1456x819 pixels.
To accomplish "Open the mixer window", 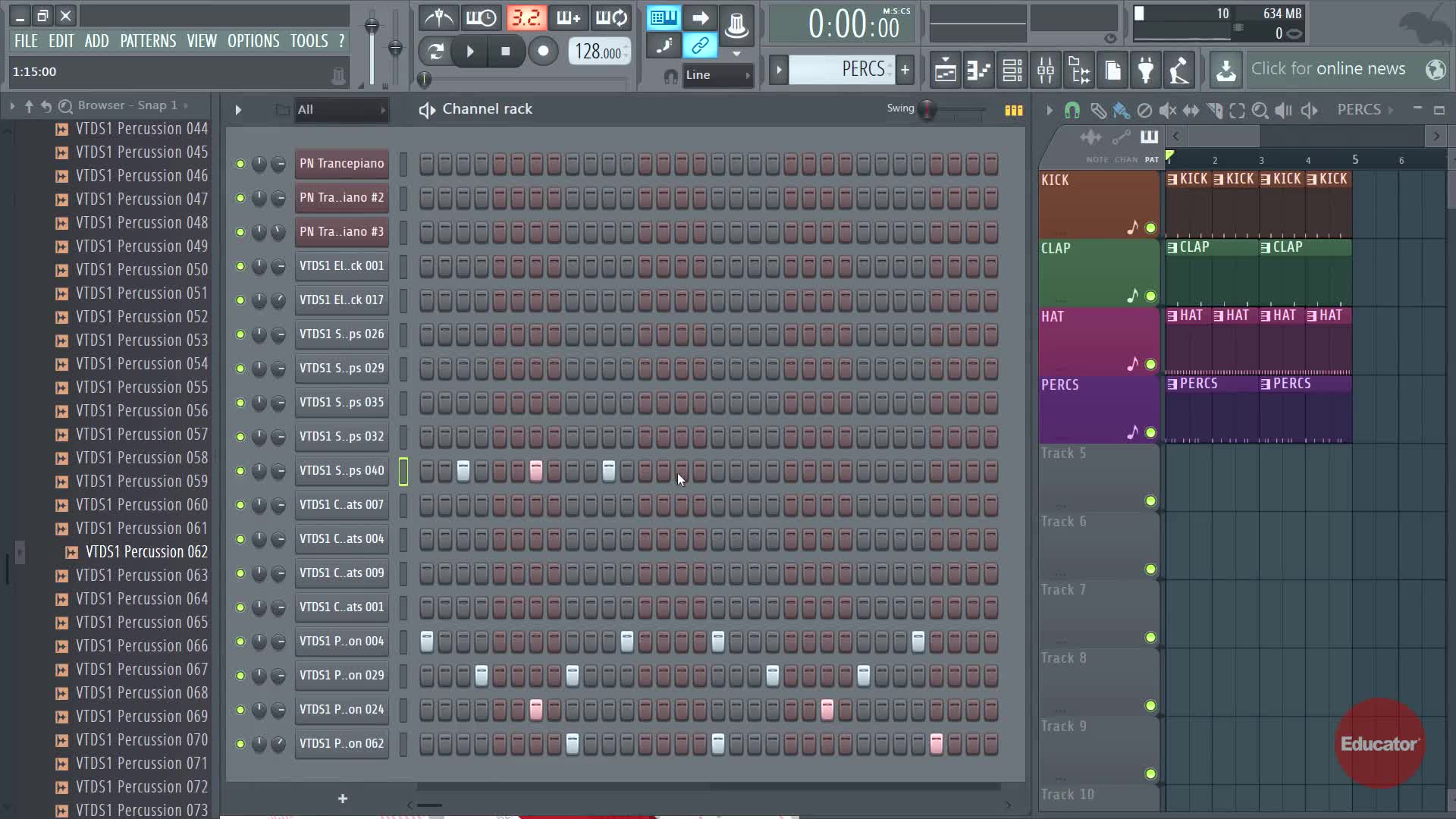I will tap(1046, 71).
